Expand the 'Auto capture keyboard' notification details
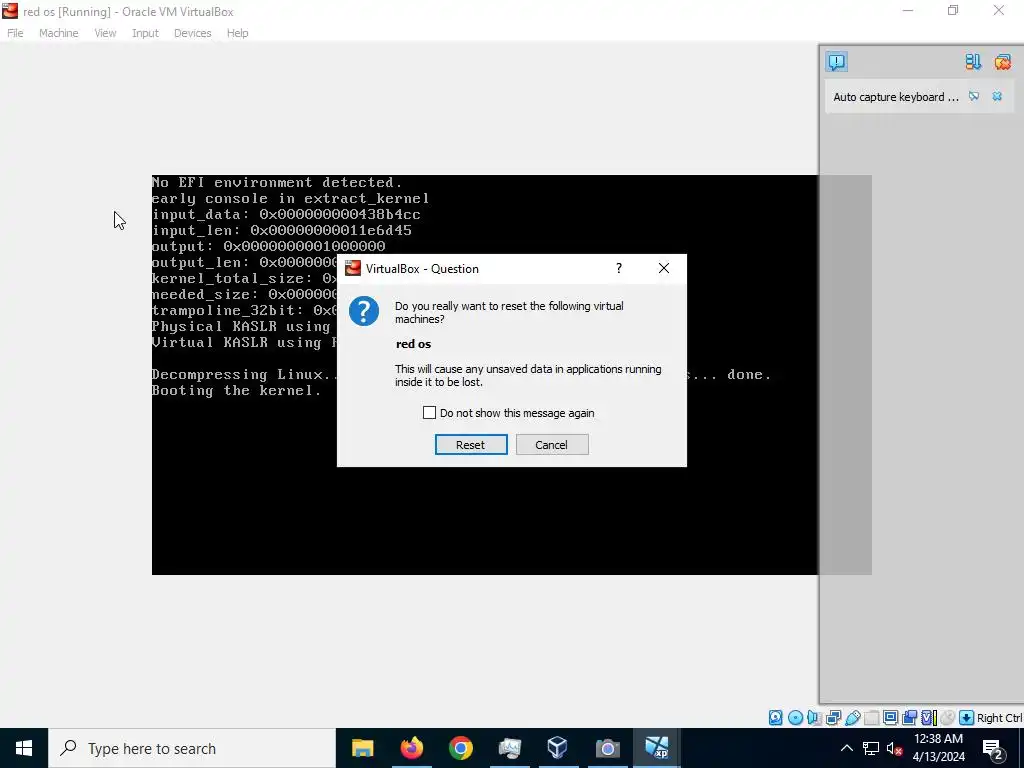The image size is (1024, 768). pos(974,97)
